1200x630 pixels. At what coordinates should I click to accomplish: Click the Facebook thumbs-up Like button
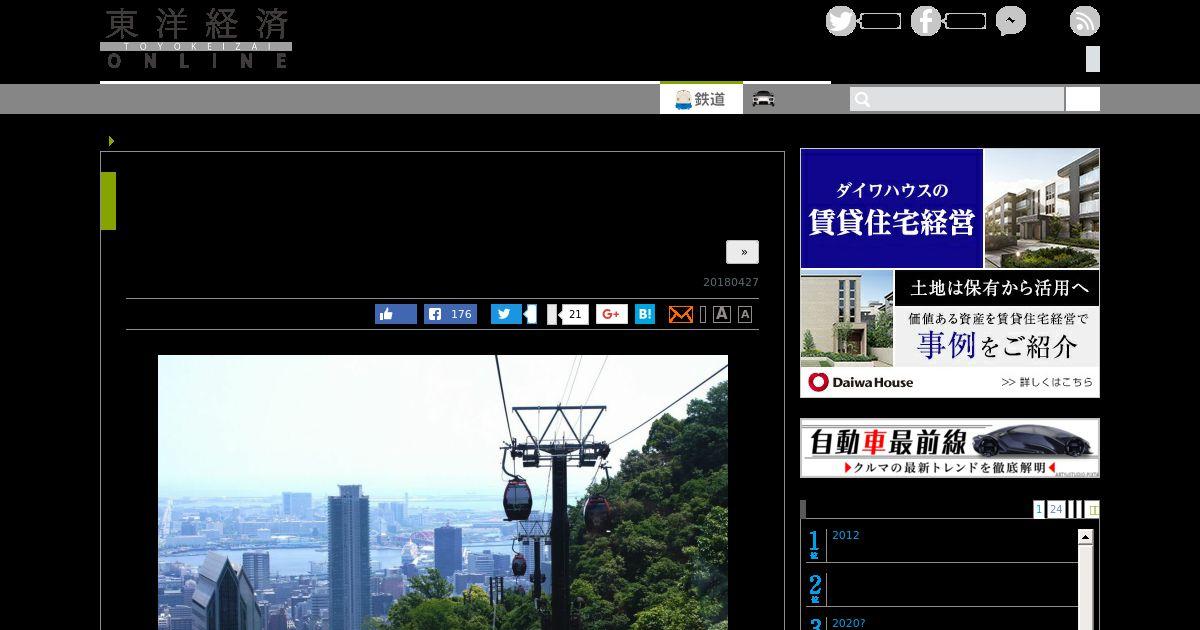[x=396, y=314]
